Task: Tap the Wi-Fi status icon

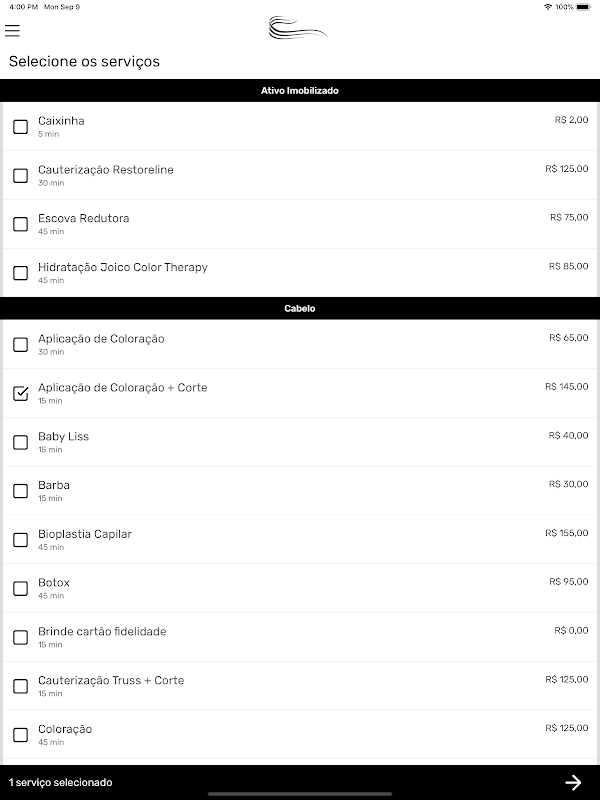Action: tap(548, 7)
